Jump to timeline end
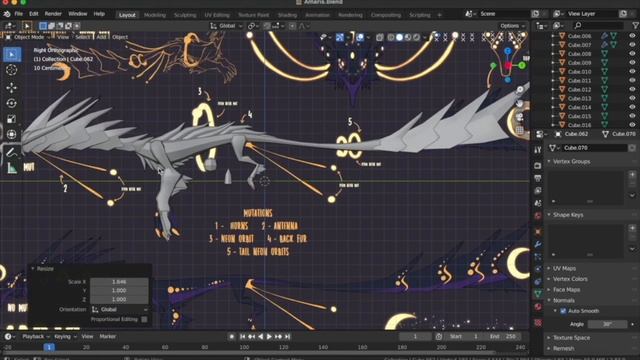 287,336
